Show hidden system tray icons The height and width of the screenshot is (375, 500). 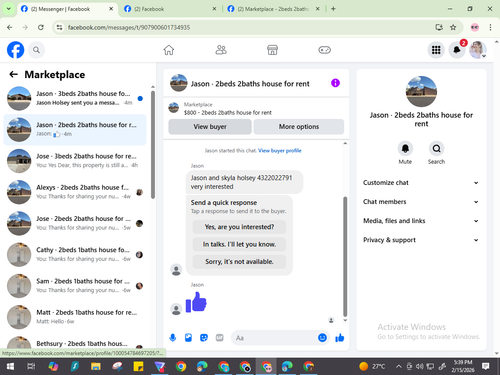(399, 367)
